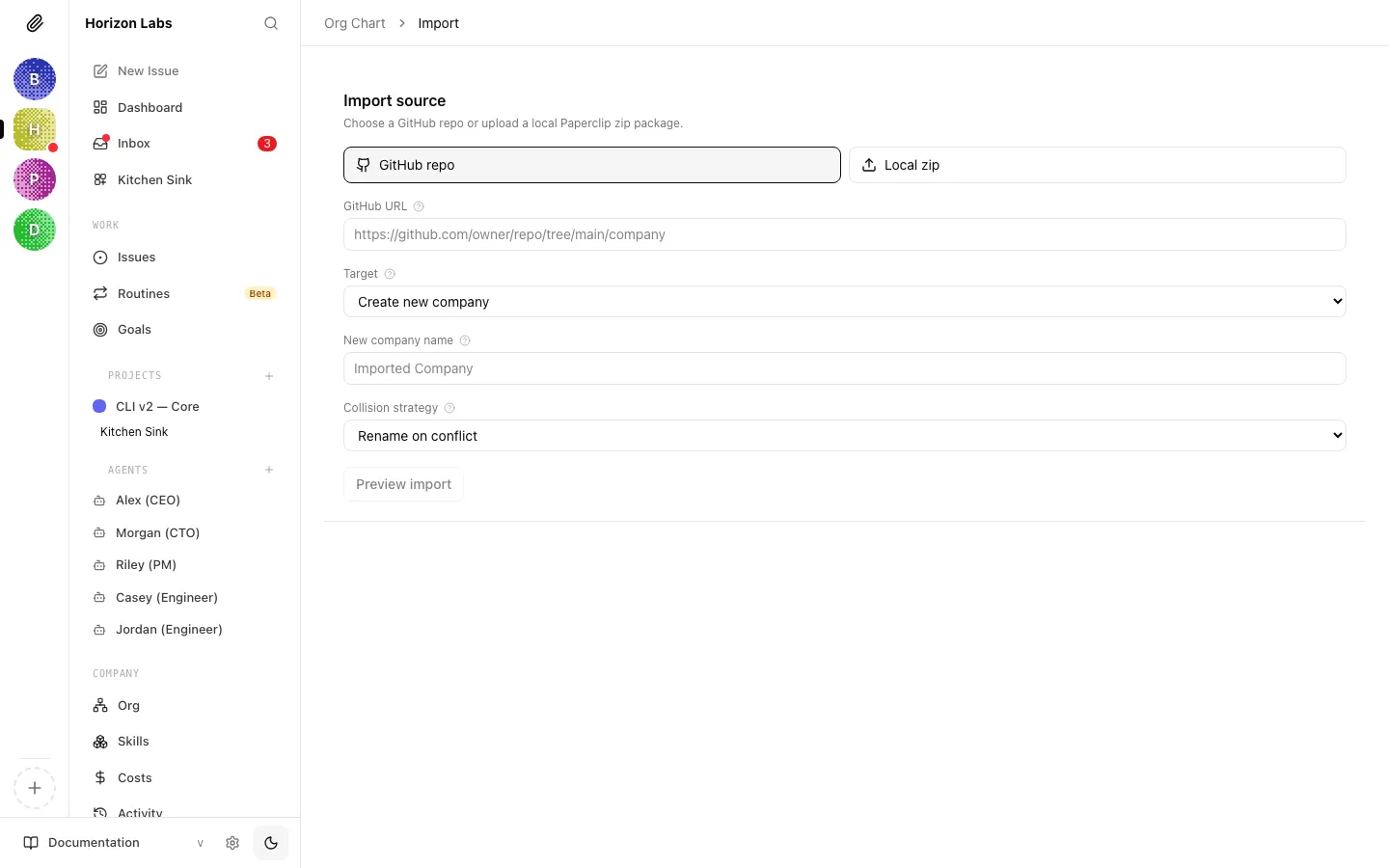Open the Inbox
Viewport: 1389px width, 868px height.
click(184, 144)
